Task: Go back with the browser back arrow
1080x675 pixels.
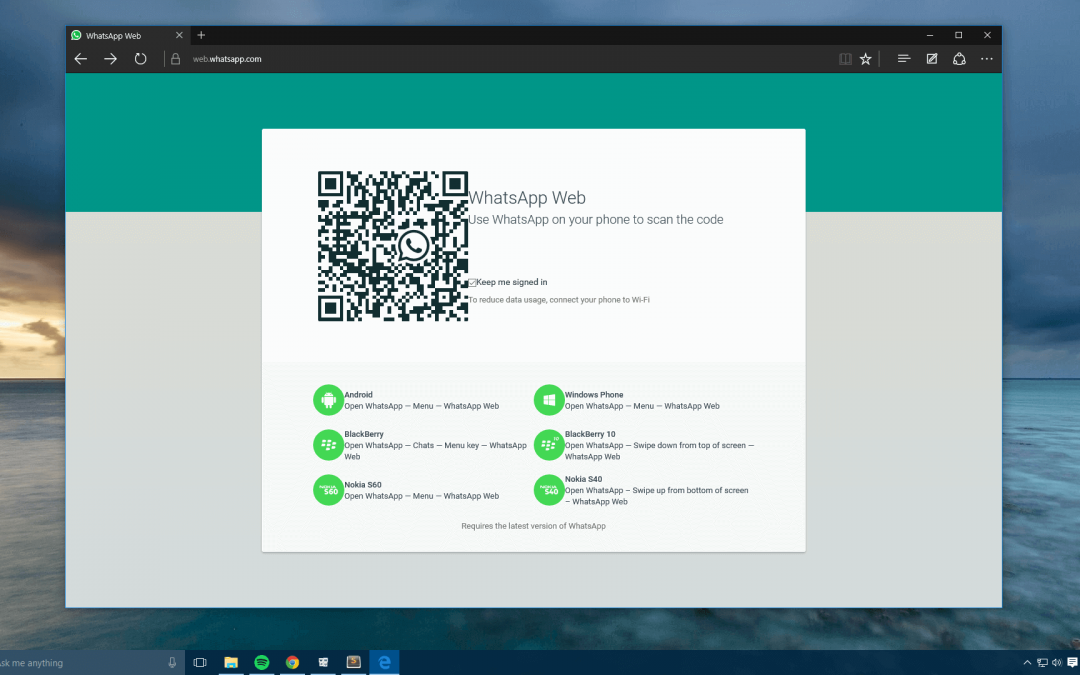Action: [81, 59]
